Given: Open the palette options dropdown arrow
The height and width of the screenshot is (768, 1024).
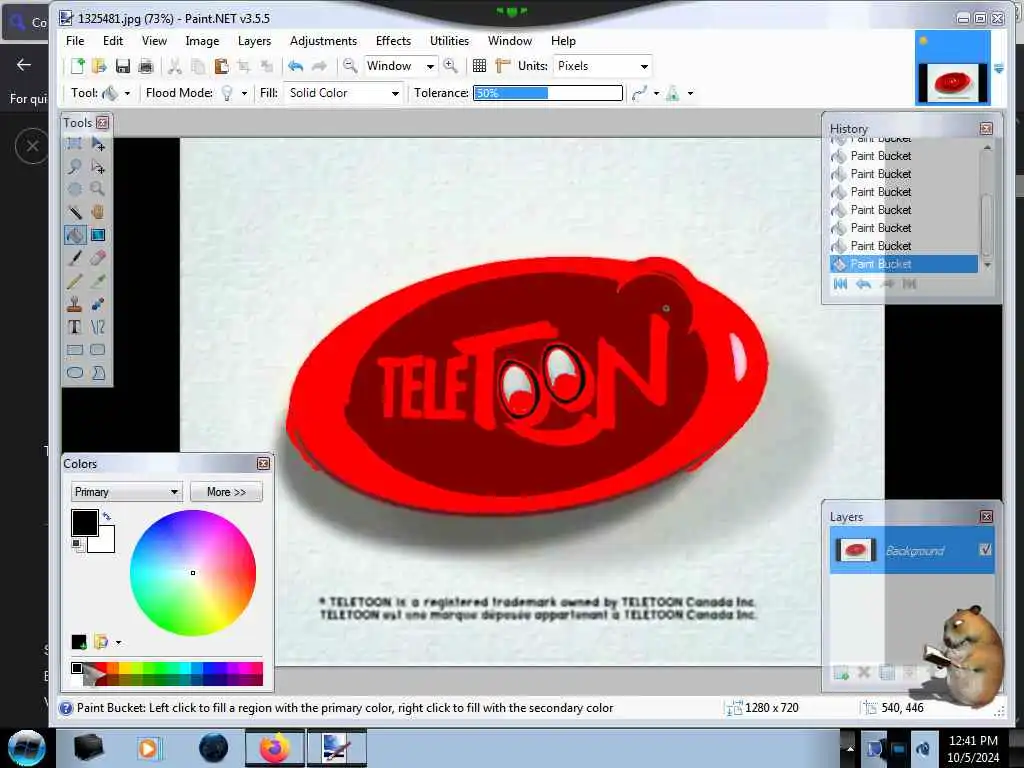Looking at the screenshot, I should point(118,643).
